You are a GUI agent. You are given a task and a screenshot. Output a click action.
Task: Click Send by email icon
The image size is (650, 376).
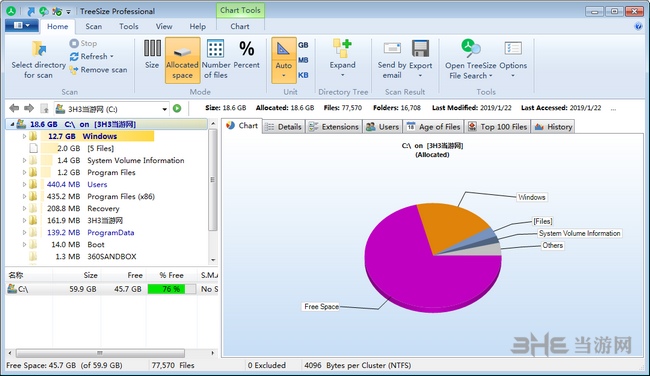[392, 49]
